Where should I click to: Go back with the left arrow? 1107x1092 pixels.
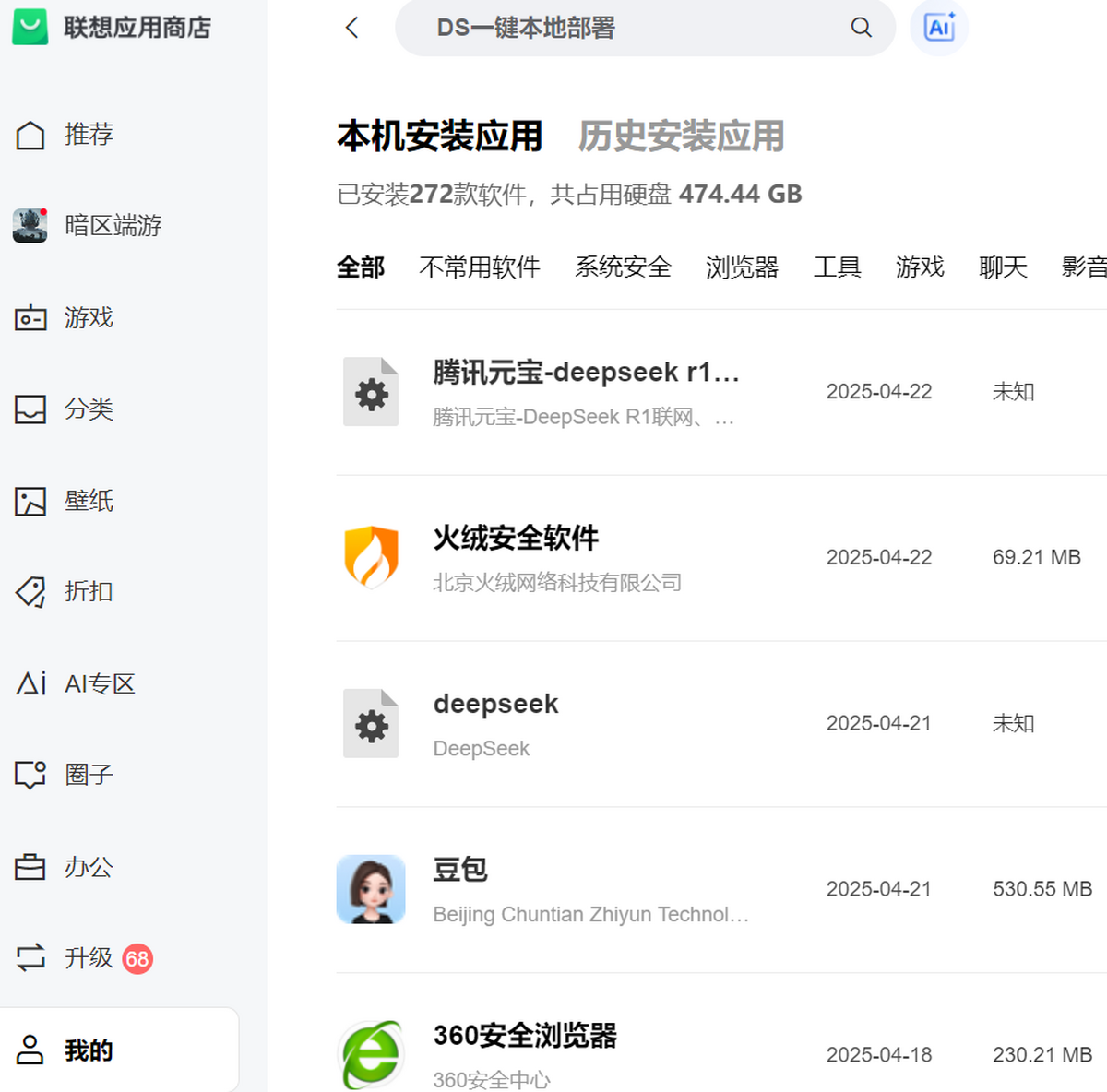coord(351,28)
